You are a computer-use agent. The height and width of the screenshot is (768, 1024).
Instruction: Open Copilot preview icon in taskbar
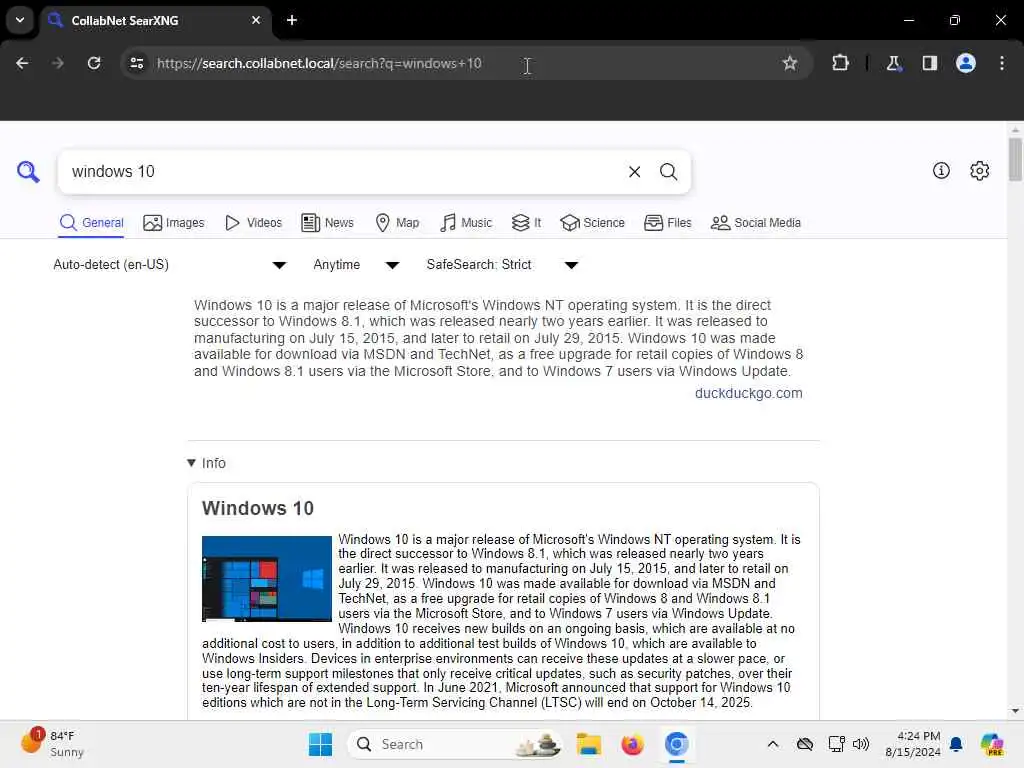point(992,744)
